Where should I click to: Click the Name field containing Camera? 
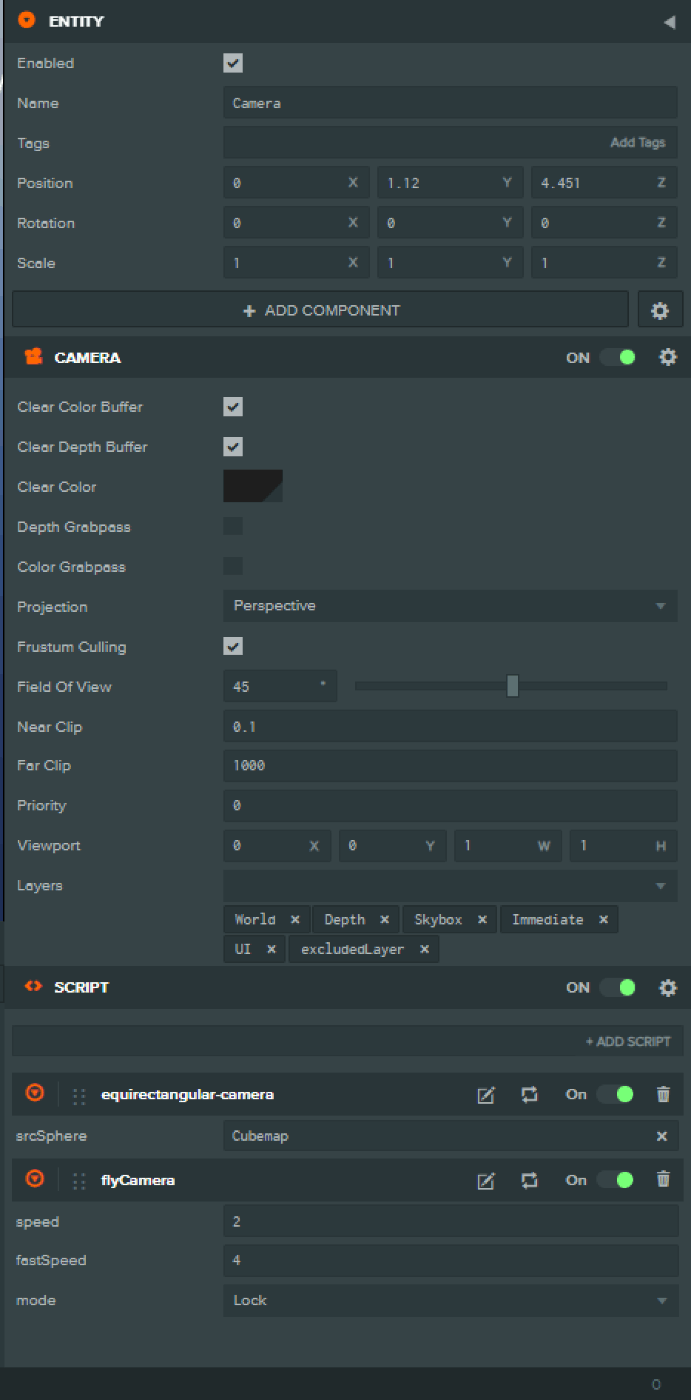click(450, 103)
